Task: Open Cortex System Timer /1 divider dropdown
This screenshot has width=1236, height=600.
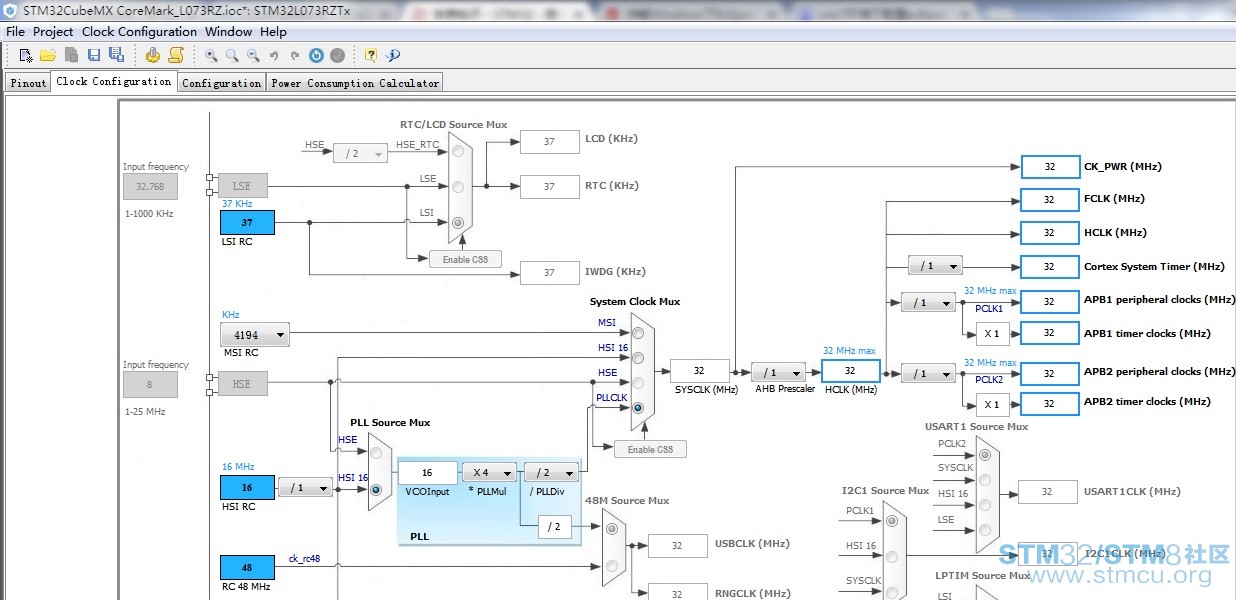Action: 935,266
